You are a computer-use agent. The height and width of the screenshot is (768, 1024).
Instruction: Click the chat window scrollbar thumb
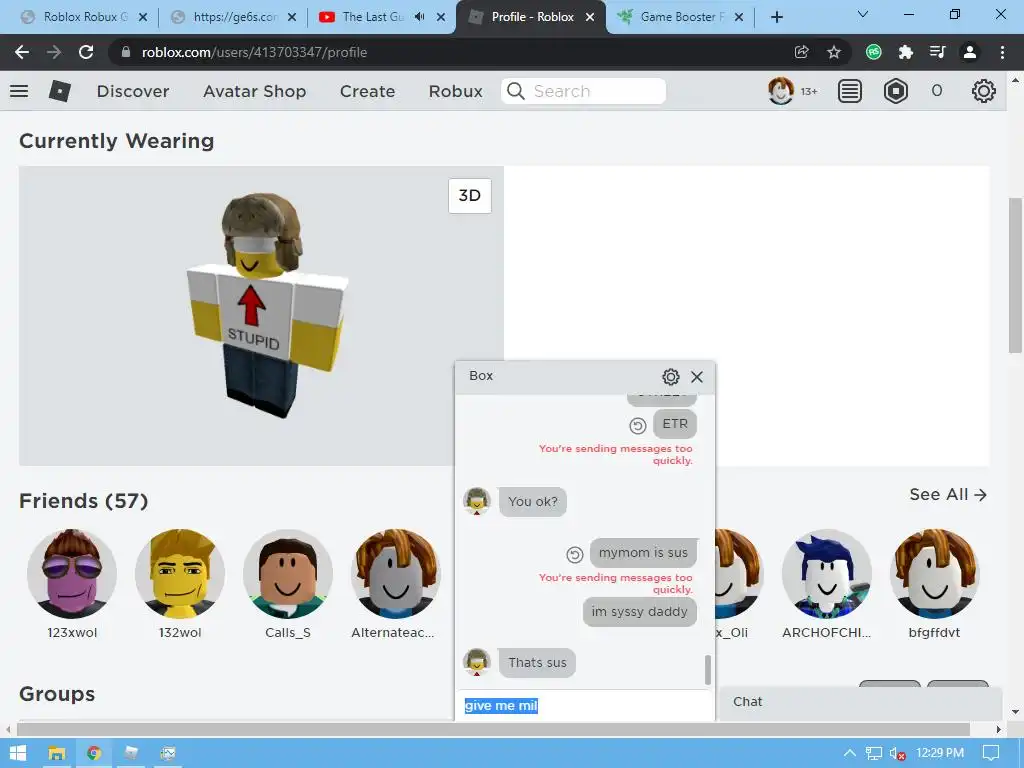708,669
